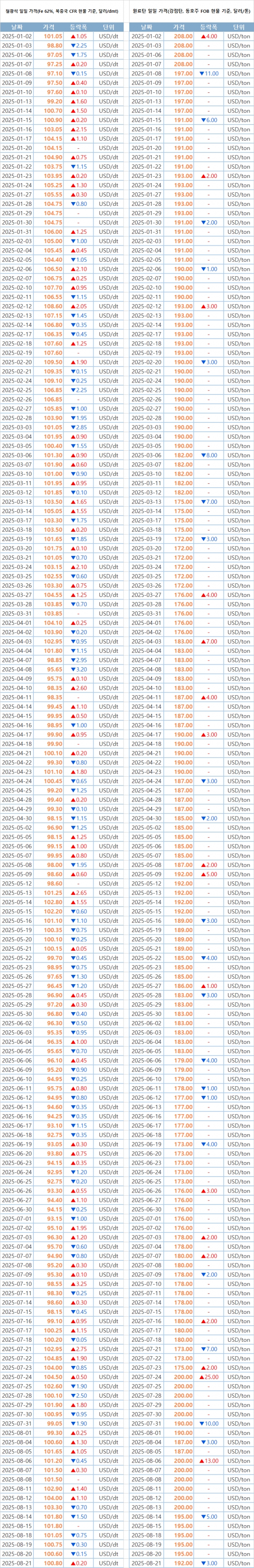
Task: Click USD/ton unit in the 2025-01-02 coking coal row
Action: point(238,36)
